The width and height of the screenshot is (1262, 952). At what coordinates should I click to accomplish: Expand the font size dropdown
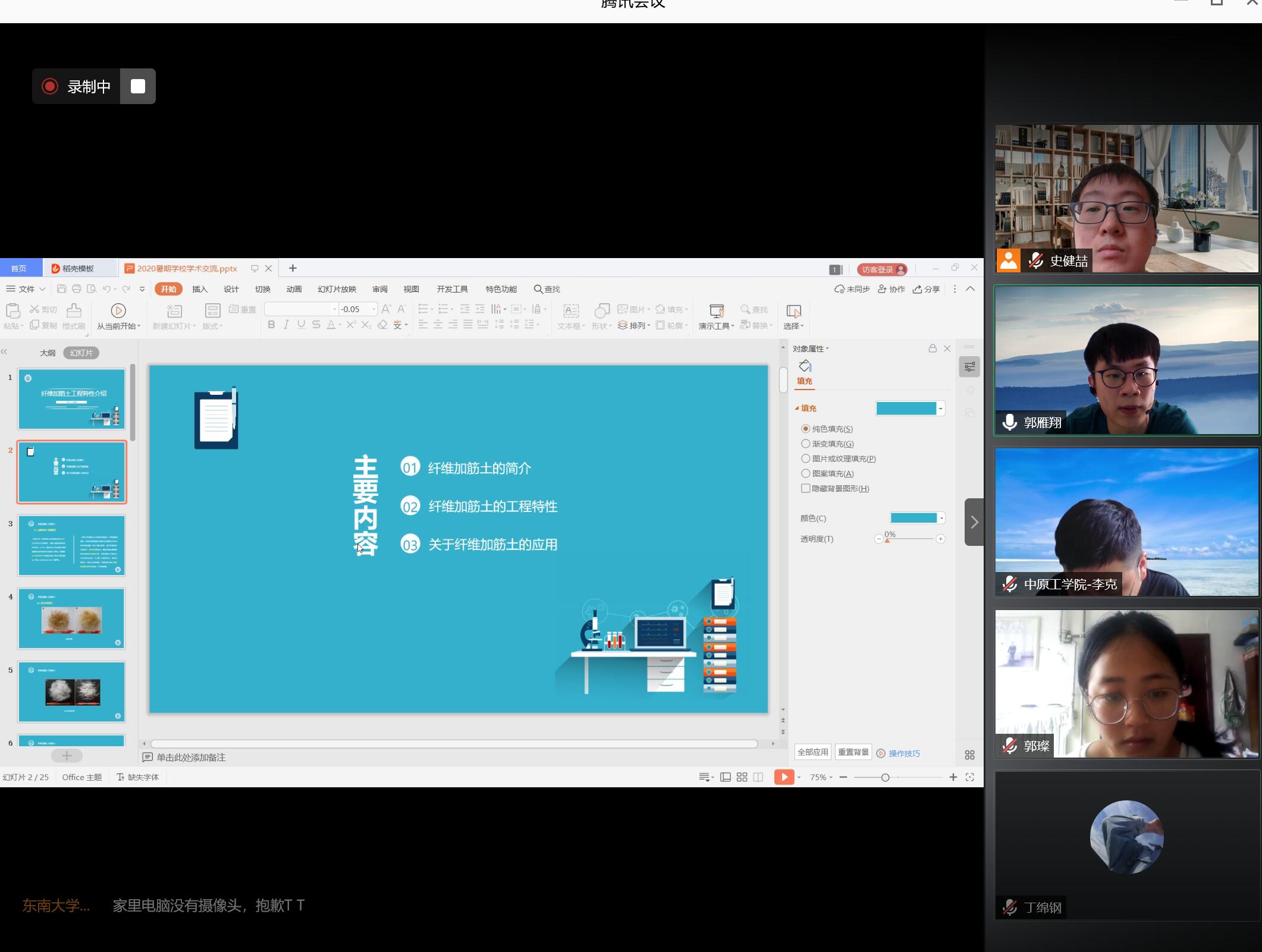[373, 309]
